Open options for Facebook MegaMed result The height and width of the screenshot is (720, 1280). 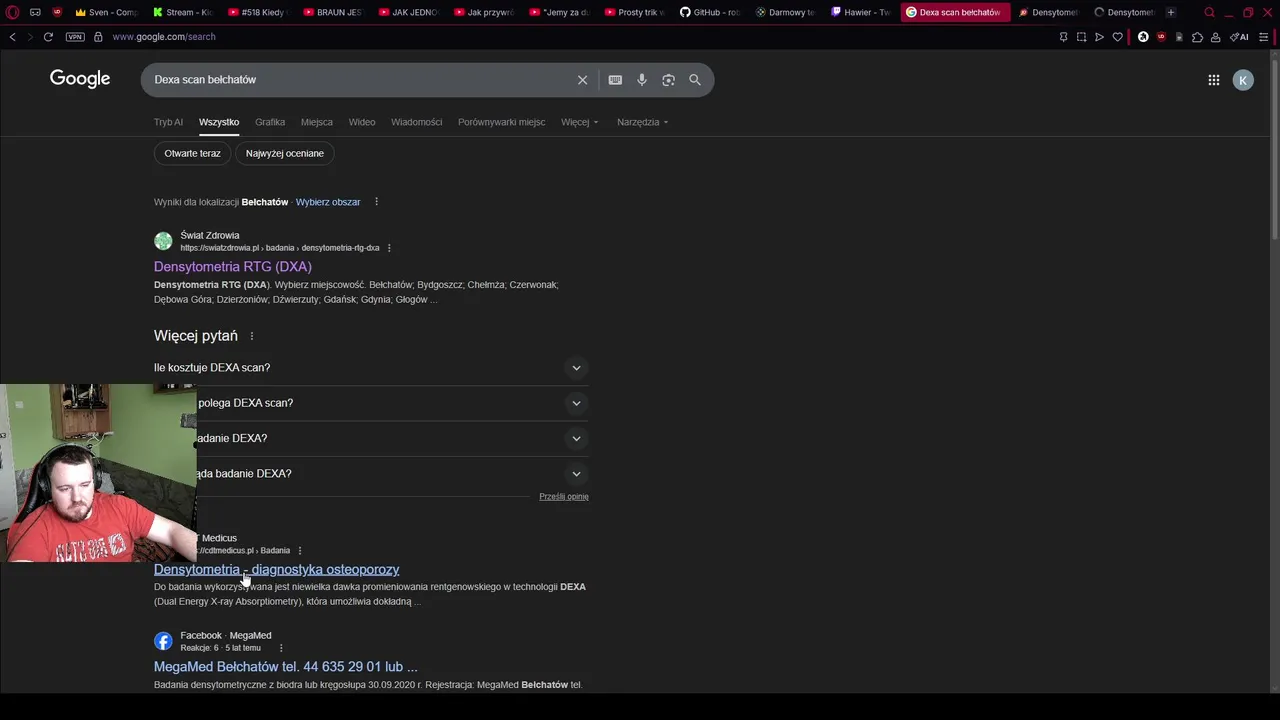[280, 648]
